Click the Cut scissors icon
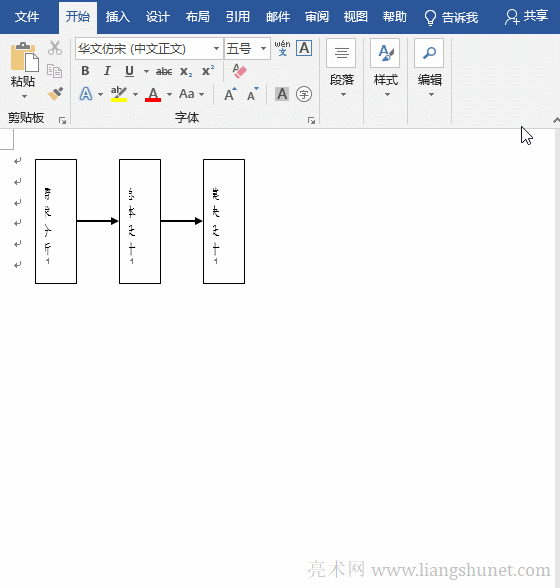 pos(55,48)
